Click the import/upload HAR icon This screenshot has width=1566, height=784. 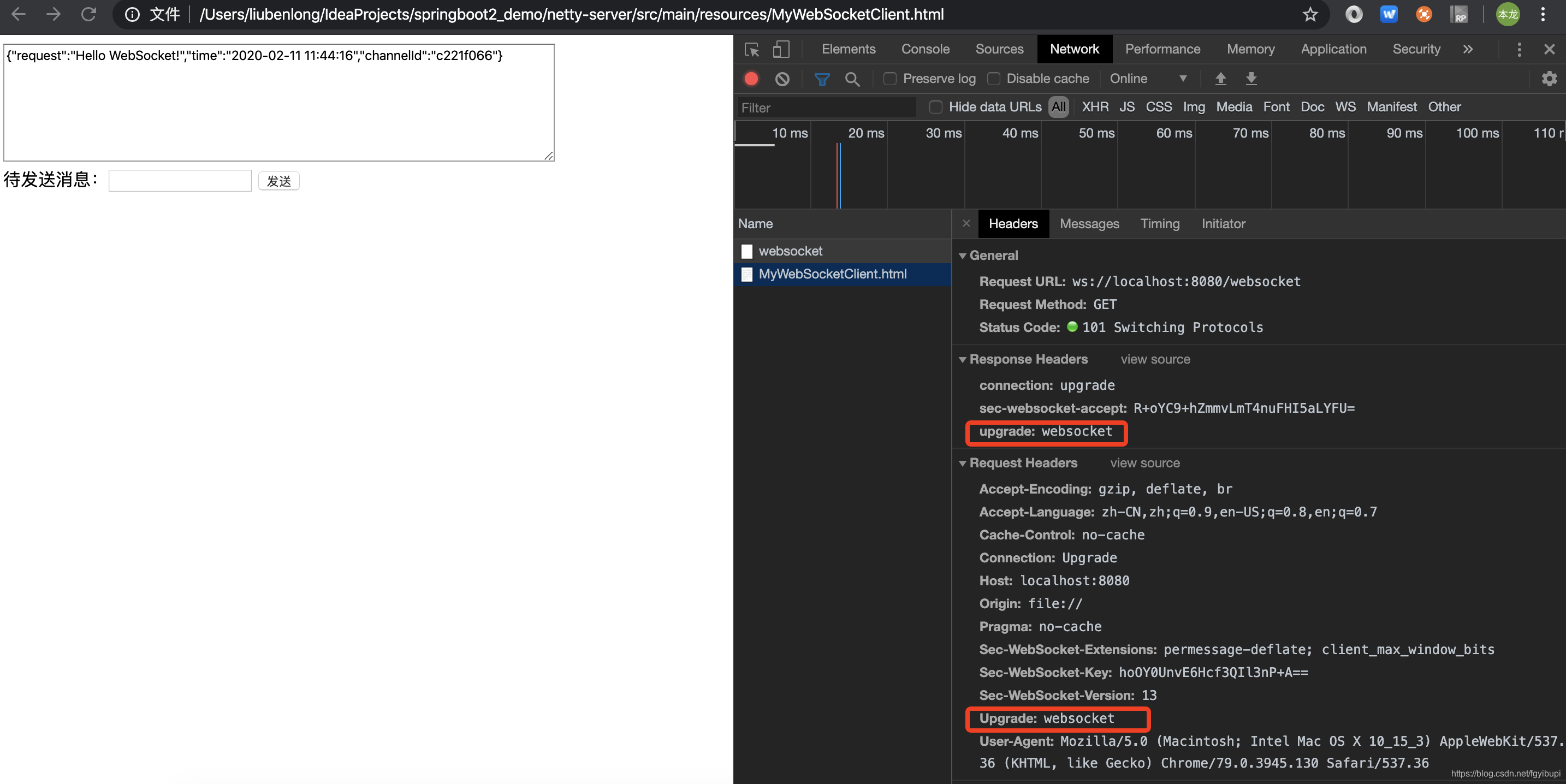pos(1220,78)
